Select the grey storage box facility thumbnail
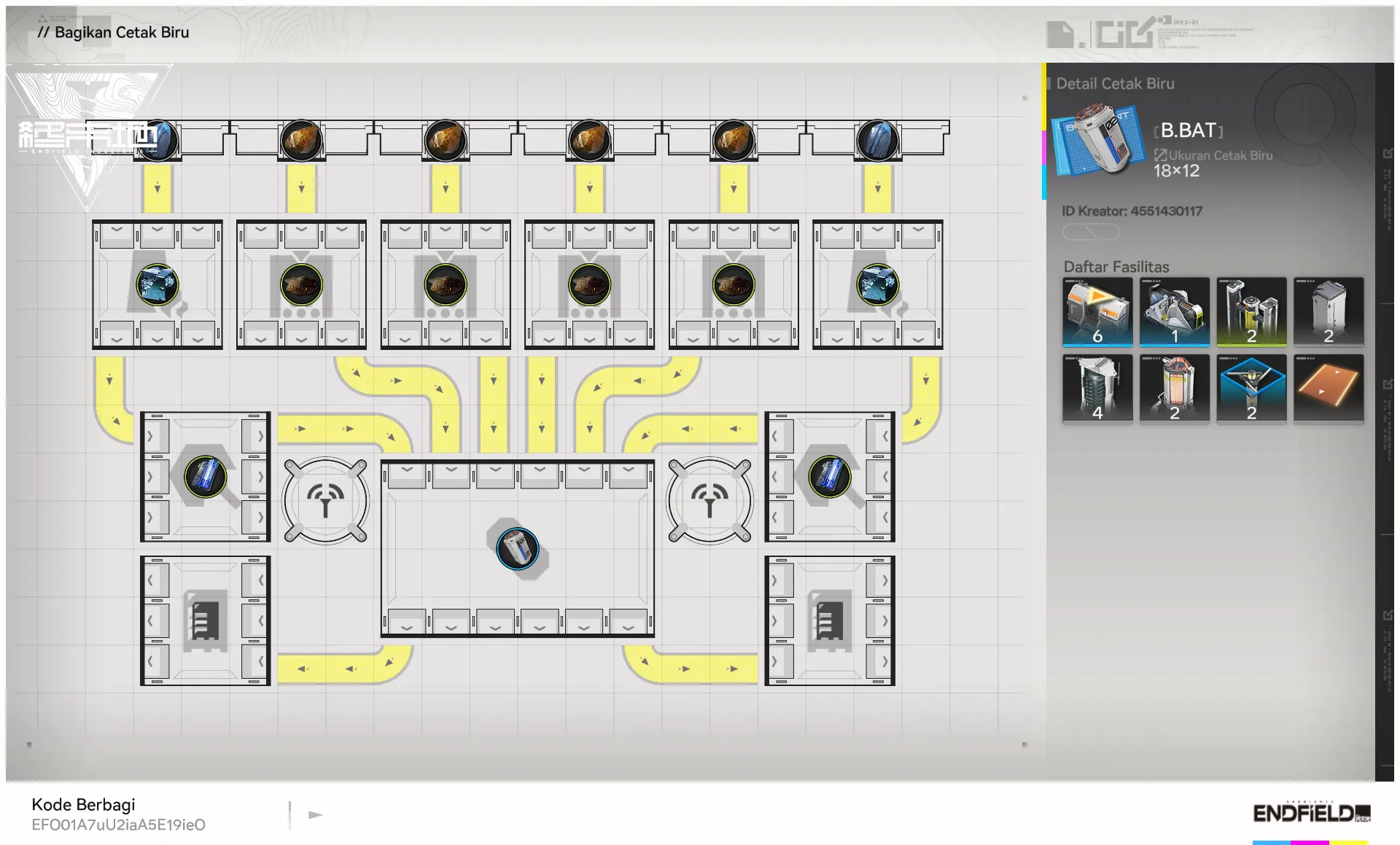1400x845 pixels. pyautogui.click(x=1329, y=311)
